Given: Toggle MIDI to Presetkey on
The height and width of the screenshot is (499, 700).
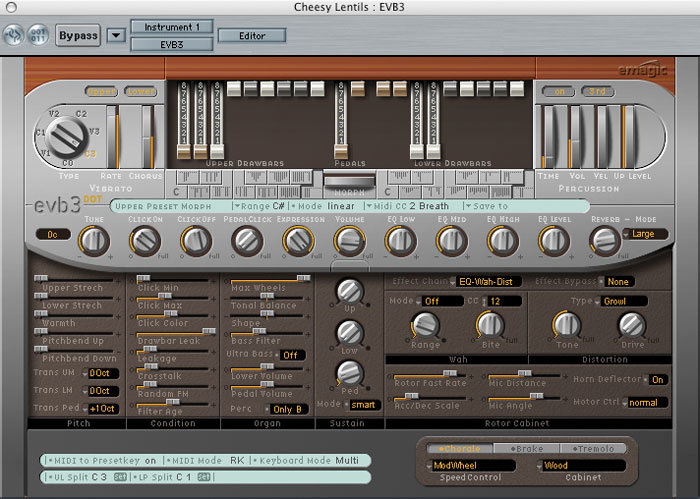Looking at the screenshot, I should tap(150, 461).
